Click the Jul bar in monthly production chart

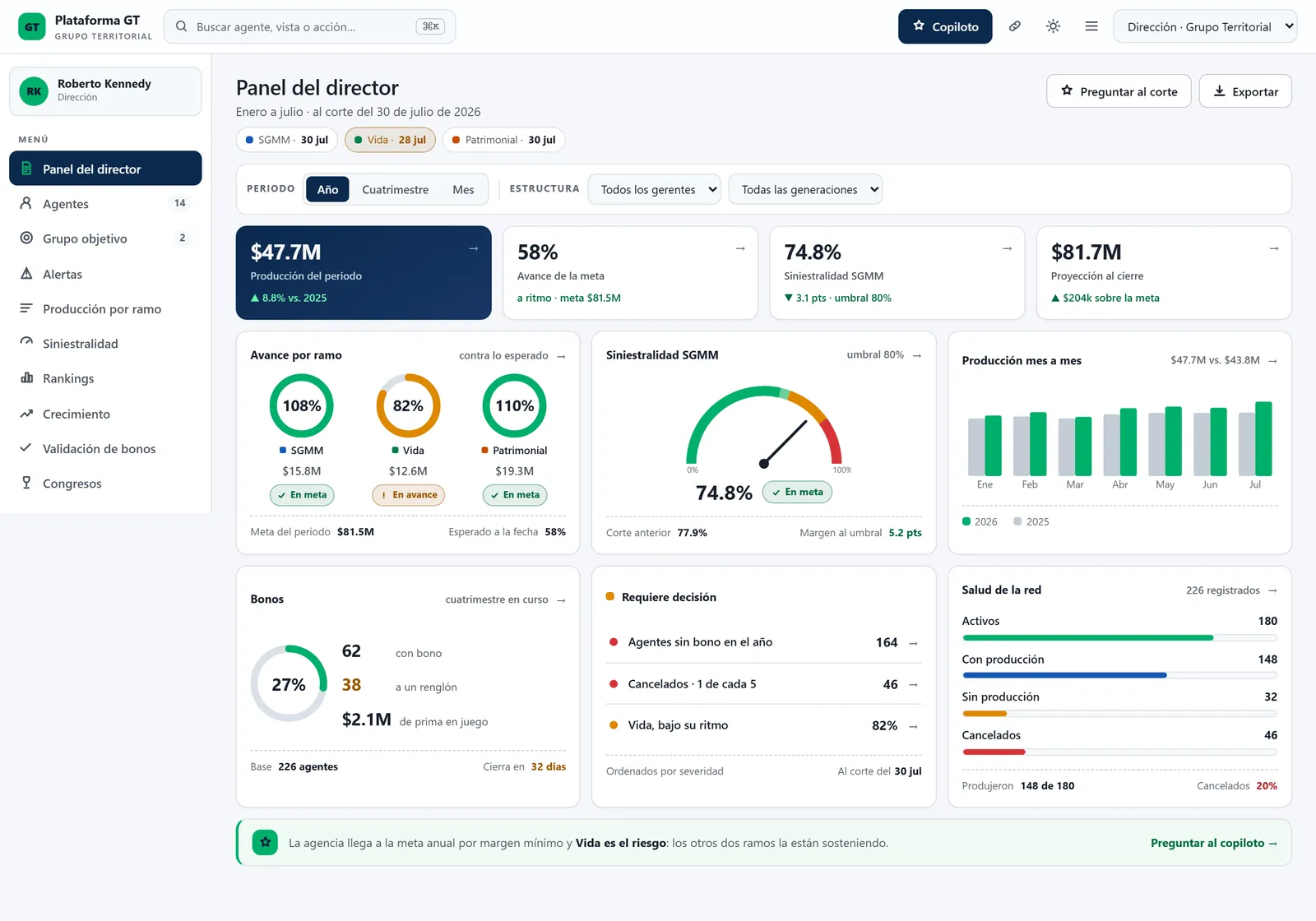[x=1263, y=439]
